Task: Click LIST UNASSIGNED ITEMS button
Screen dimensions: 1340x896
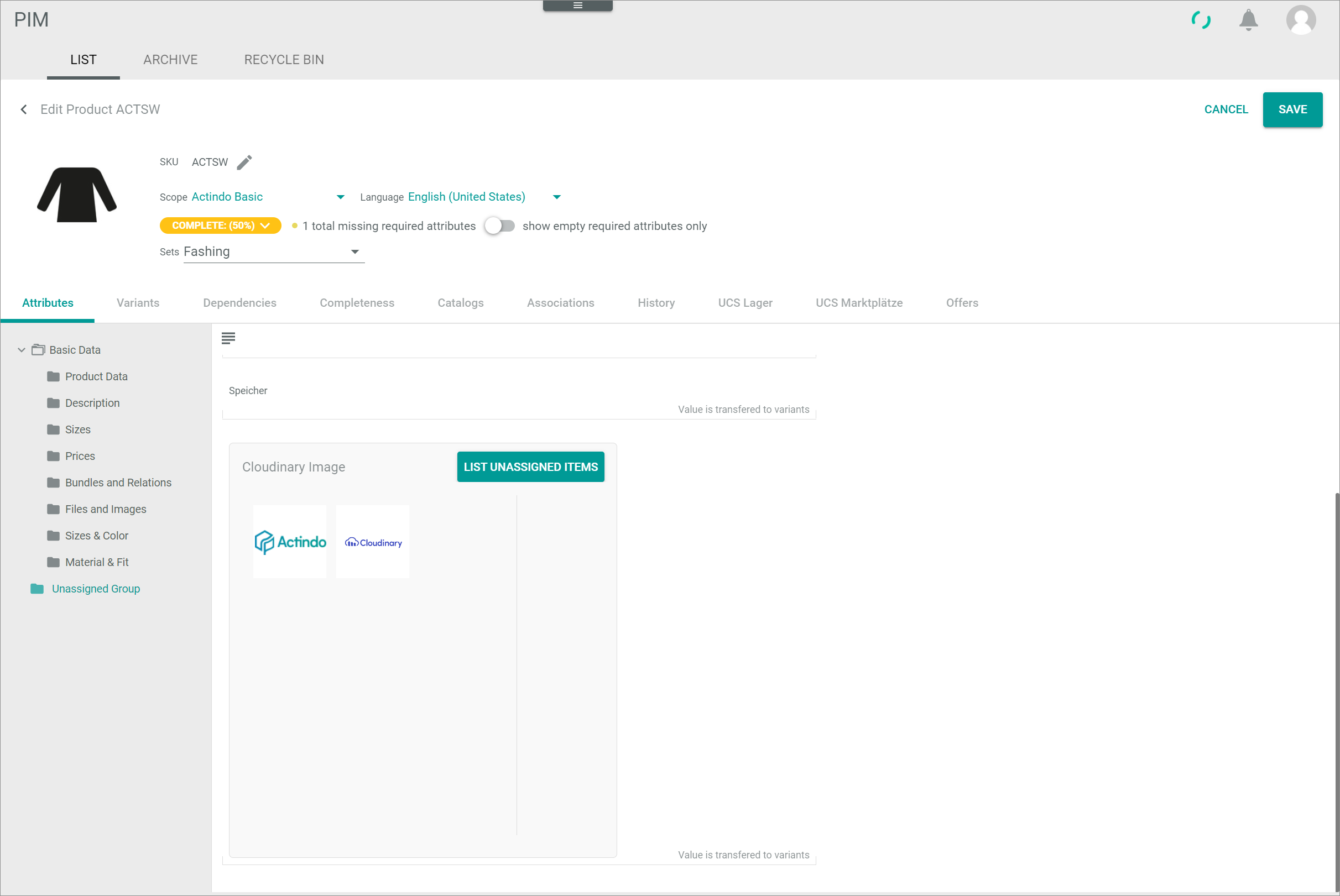Action: pos(530,467)
